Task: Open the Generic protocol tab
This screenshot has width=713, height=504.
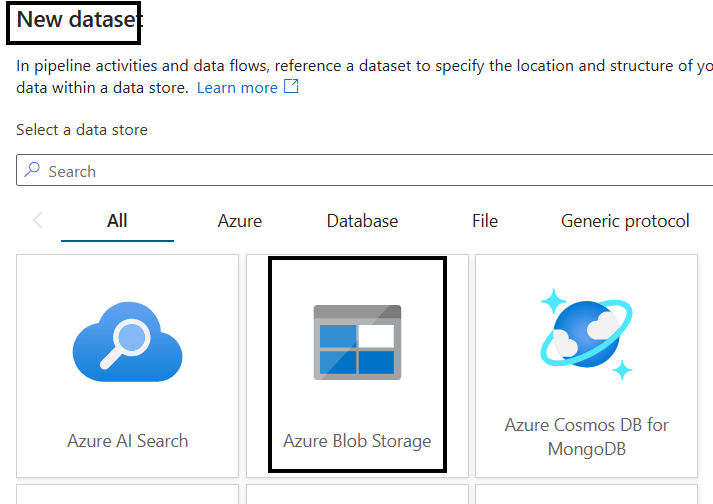Action: tap(625, 221)
